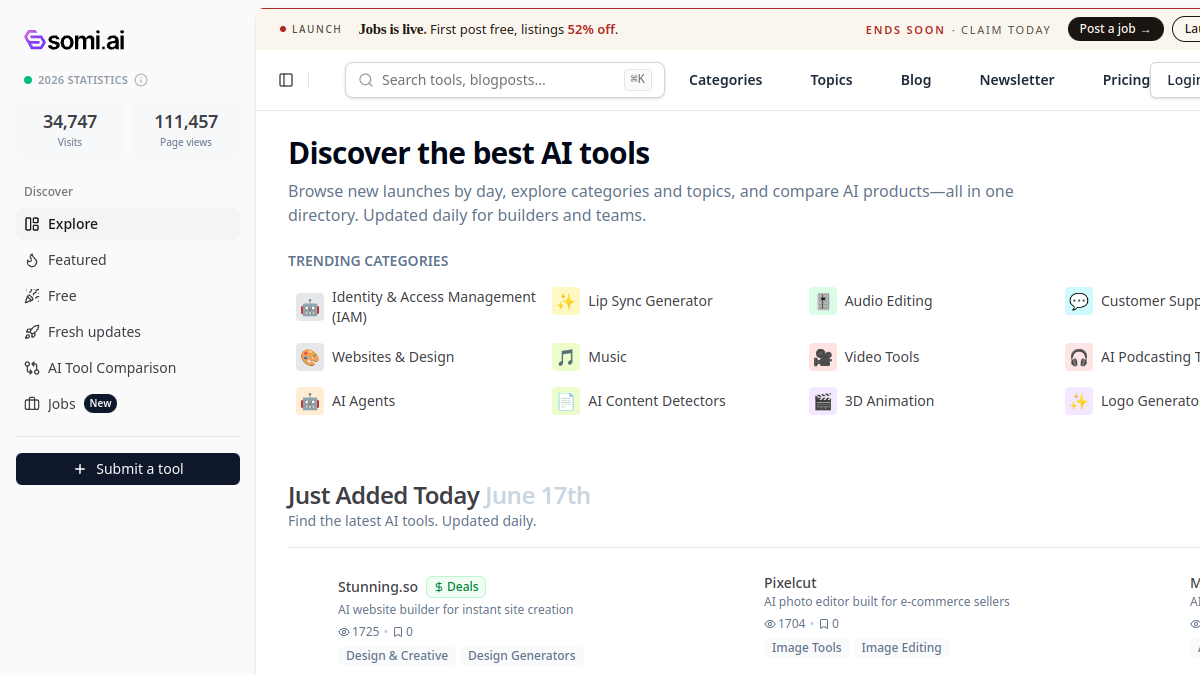Image resolution: width=1200 pixels, height=675 pixels.
Task: Click the Image Tools tag
Action: point(807,648)
